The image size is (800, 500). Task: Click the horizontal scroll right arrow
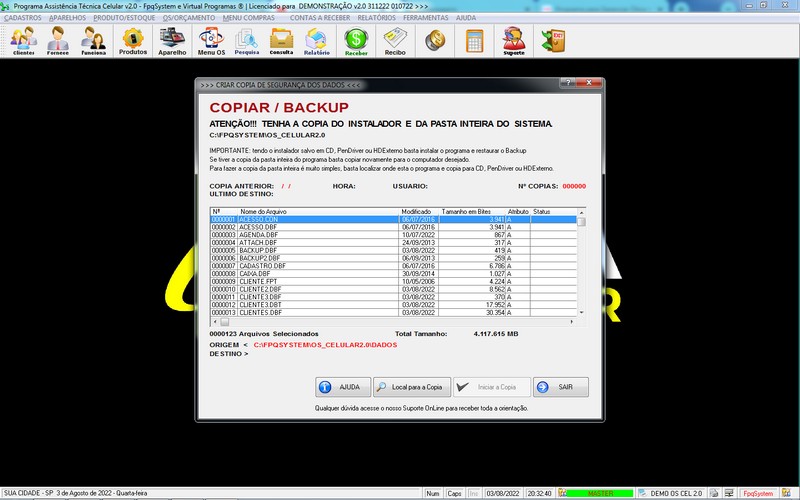(x=571, y=322)
